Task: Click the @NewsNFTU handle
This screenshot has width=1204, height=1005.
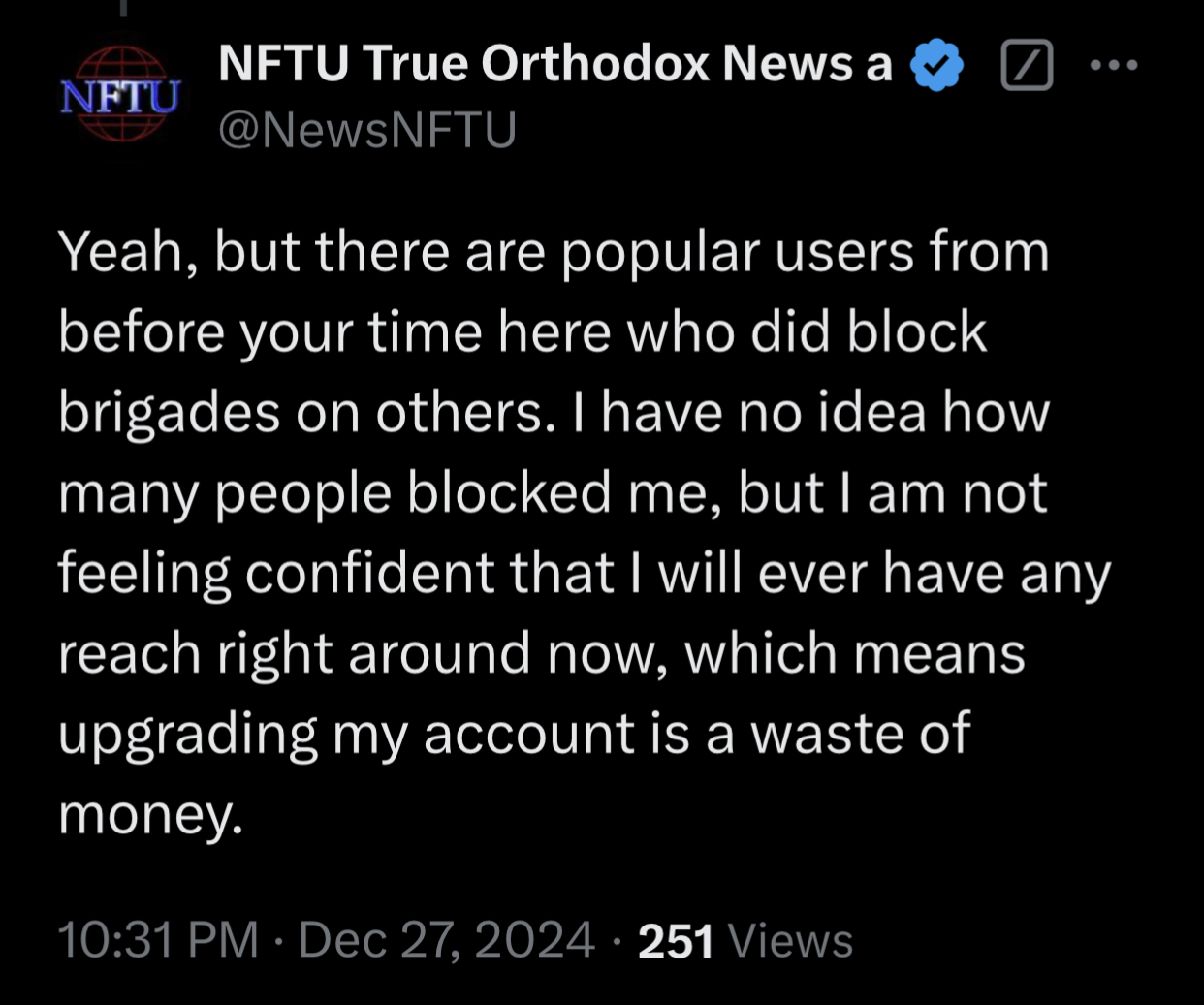Action: [367, 130]
